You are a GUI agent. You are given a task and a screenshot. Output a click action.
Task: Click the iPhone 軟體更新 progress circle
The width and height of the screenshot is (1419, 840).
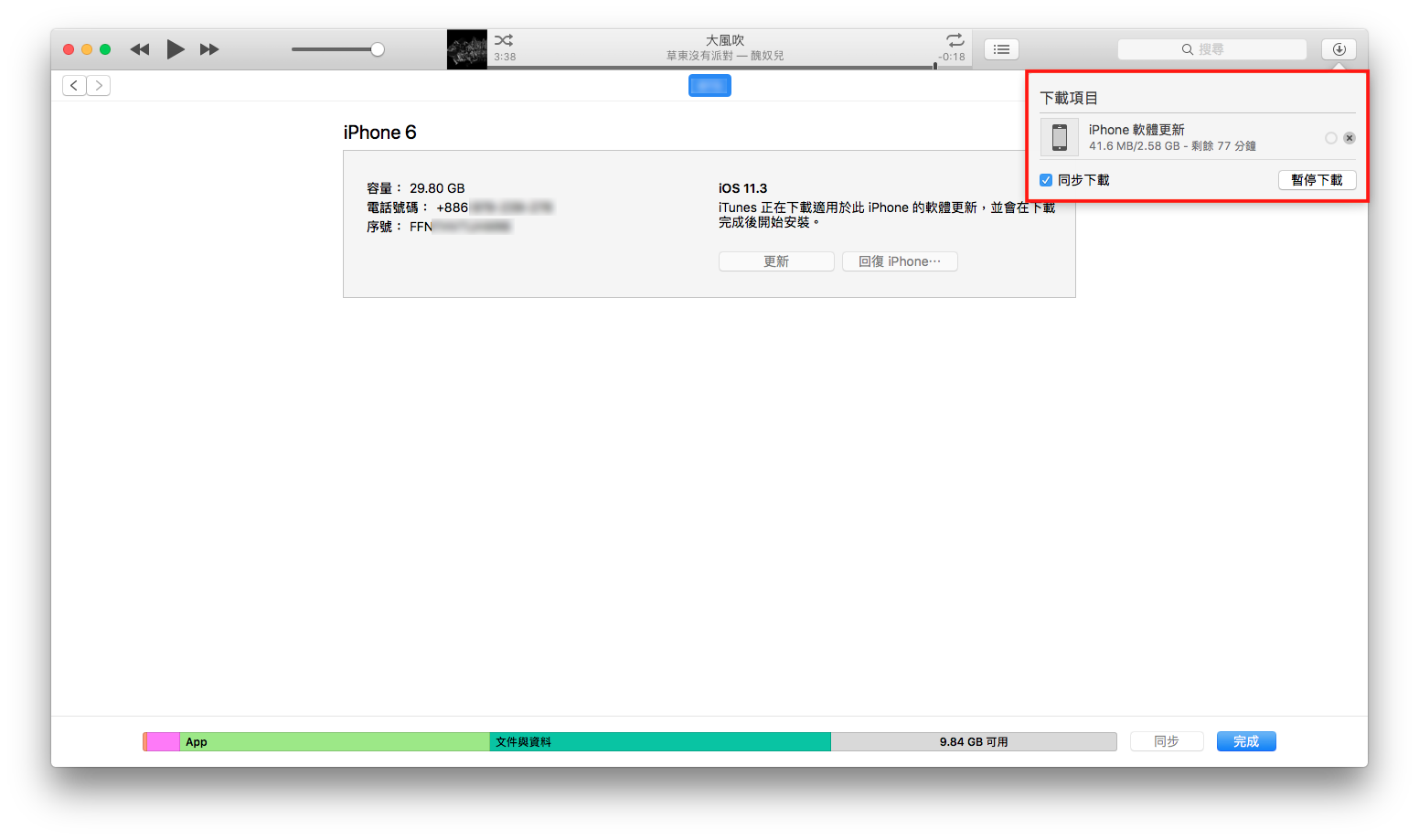pos(1331,138)
